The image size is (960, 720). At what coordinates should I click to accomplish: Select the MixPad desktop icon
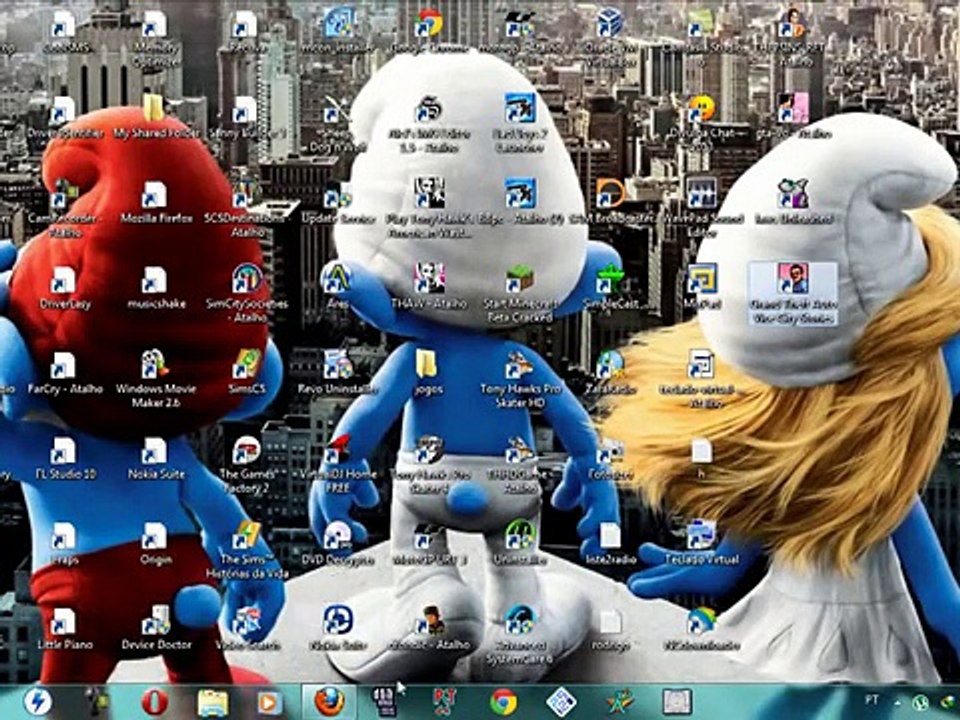(702, 287)
